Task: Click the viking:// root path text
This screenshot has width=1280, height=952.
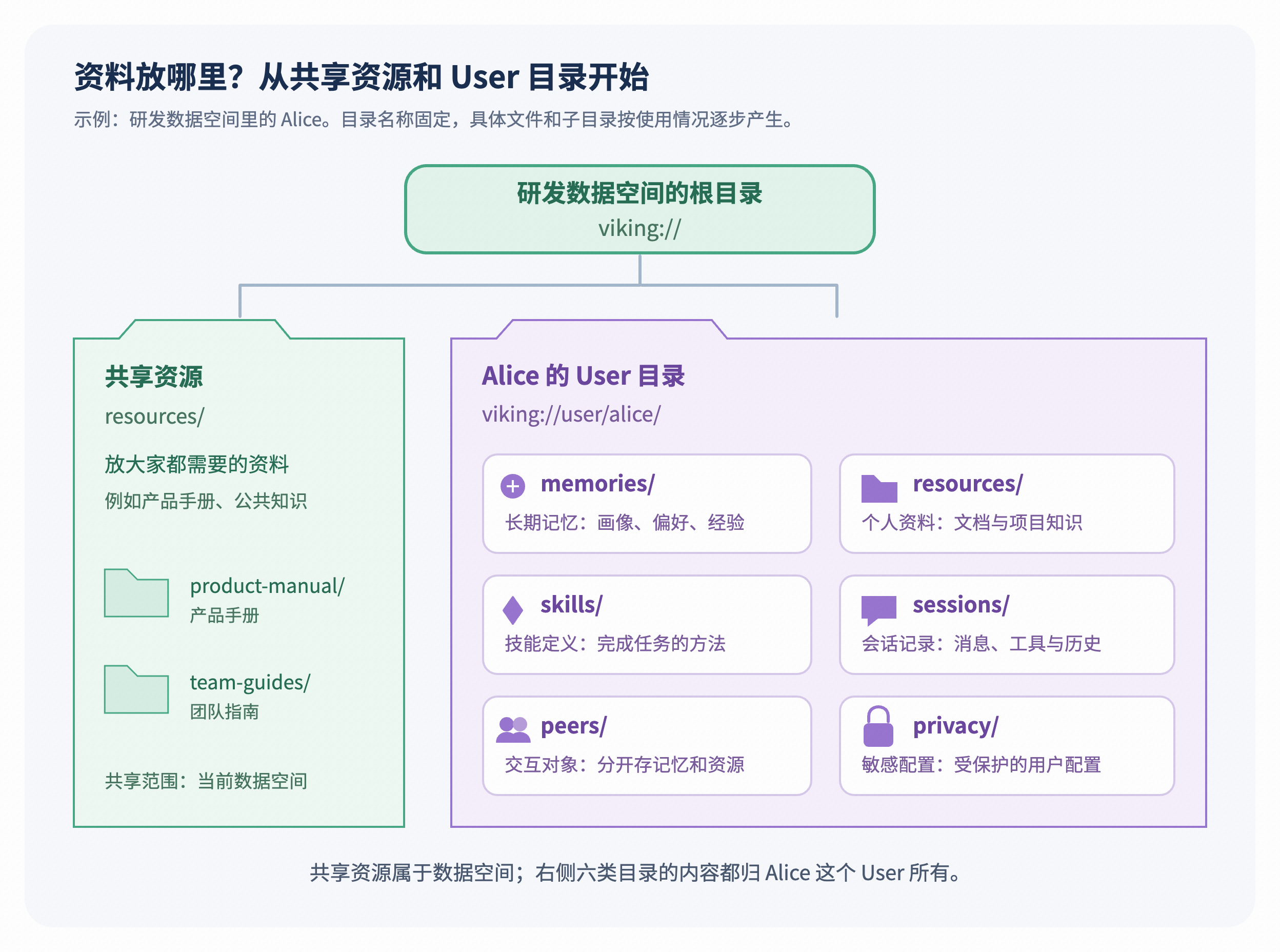Action: click(639, 228)
